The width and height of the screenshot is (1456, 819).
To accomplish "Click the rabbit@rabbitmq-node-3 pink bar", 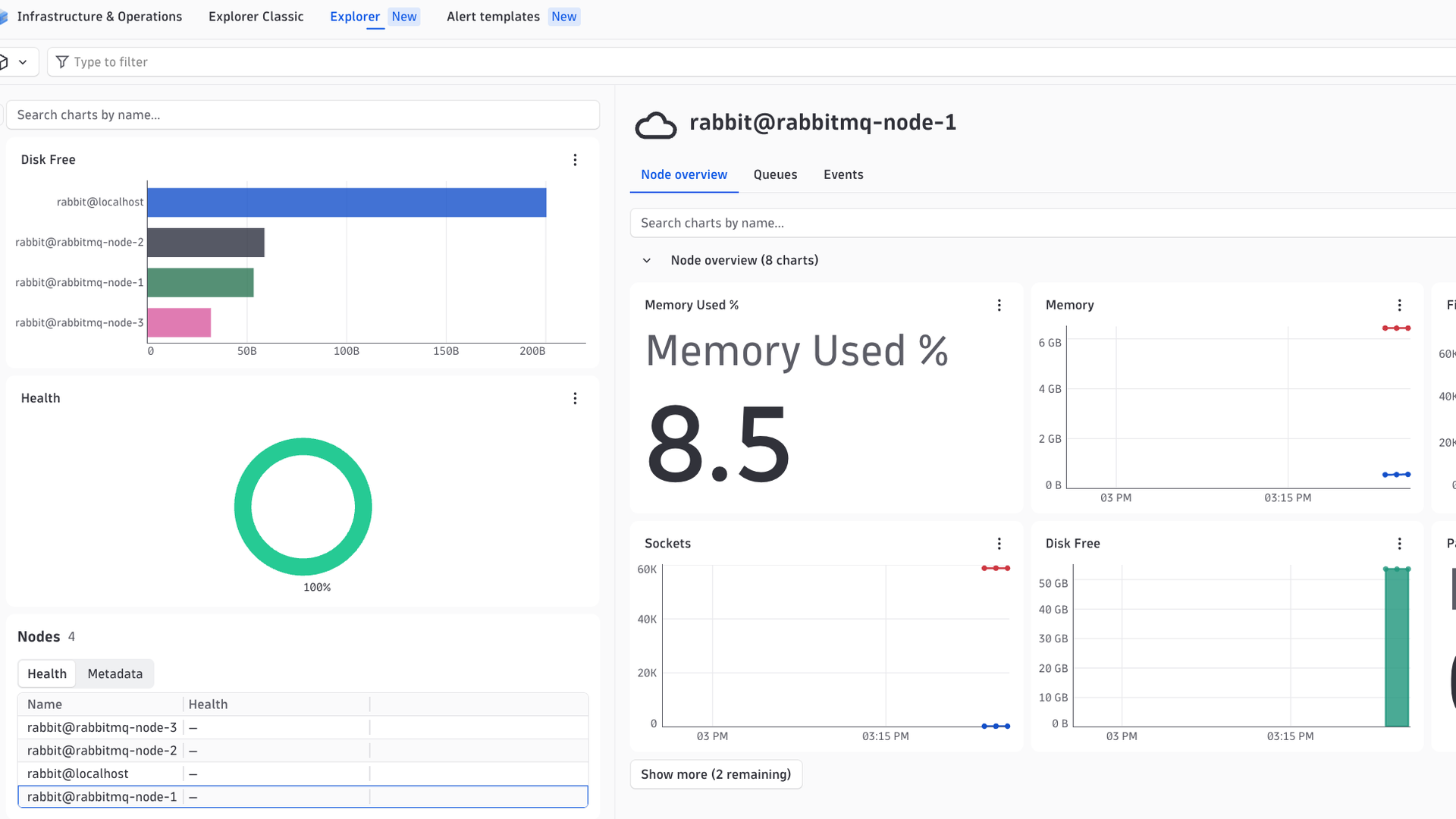I will pyautogui.click(x=179, y=323).
